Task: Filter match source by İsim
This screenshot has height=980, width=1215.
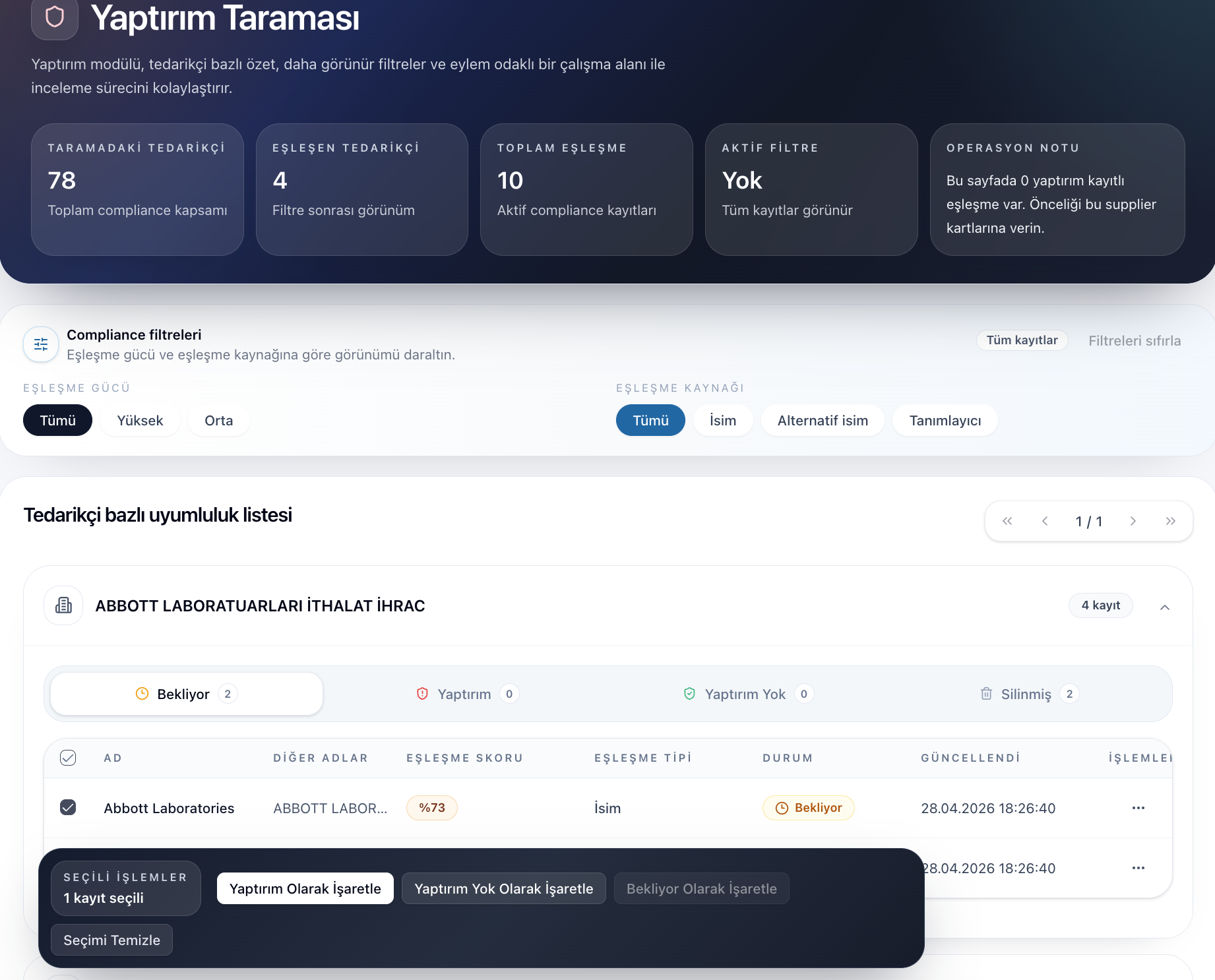Action: pos(723,420)
